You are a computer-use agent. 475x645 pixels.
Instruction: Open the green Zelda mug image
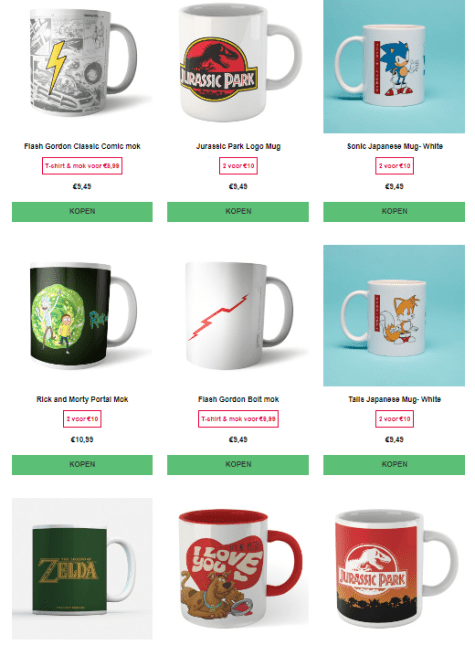(82, 568)
